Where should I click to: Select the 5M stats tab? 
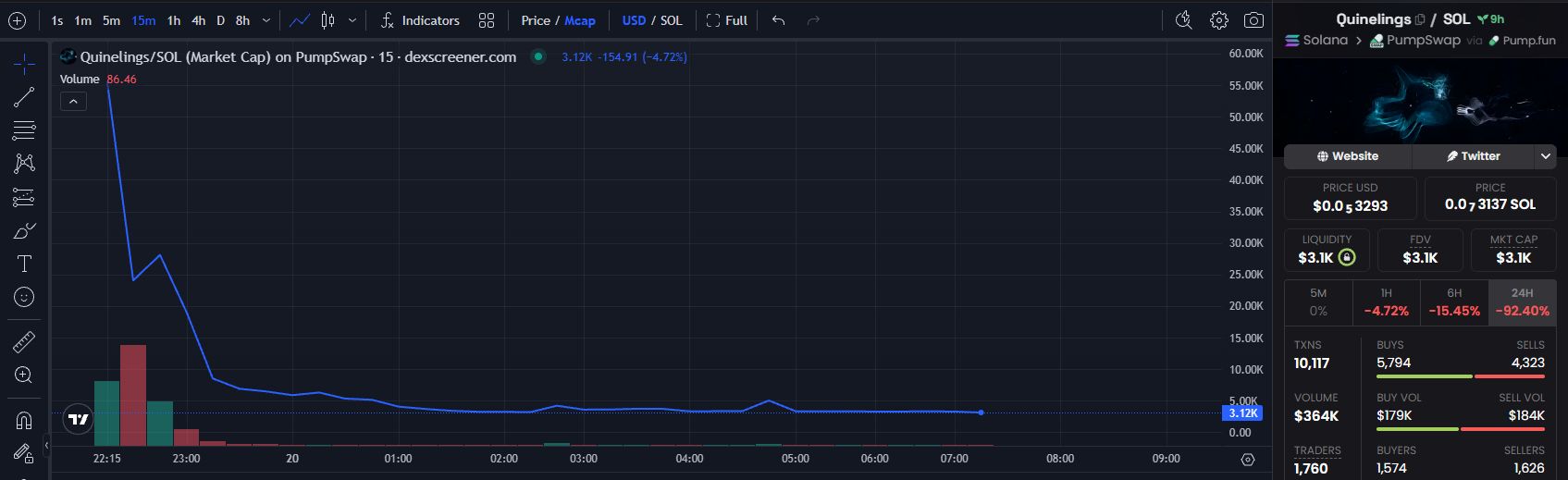tap(1318, 302)
